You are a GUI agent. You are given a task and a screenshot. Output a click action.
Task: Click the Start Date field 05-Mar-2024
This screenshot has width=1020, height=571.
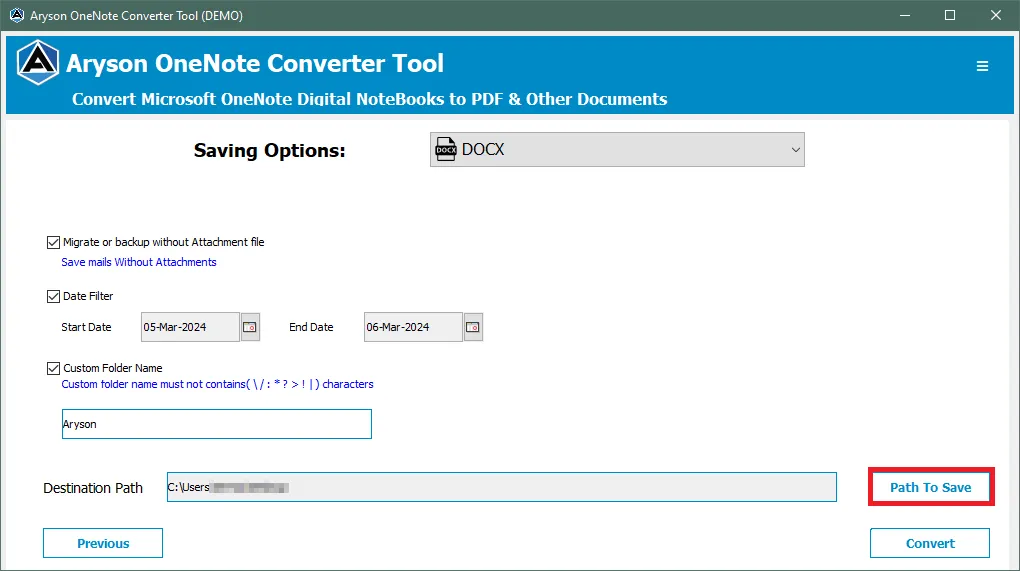tap(190, 327)
